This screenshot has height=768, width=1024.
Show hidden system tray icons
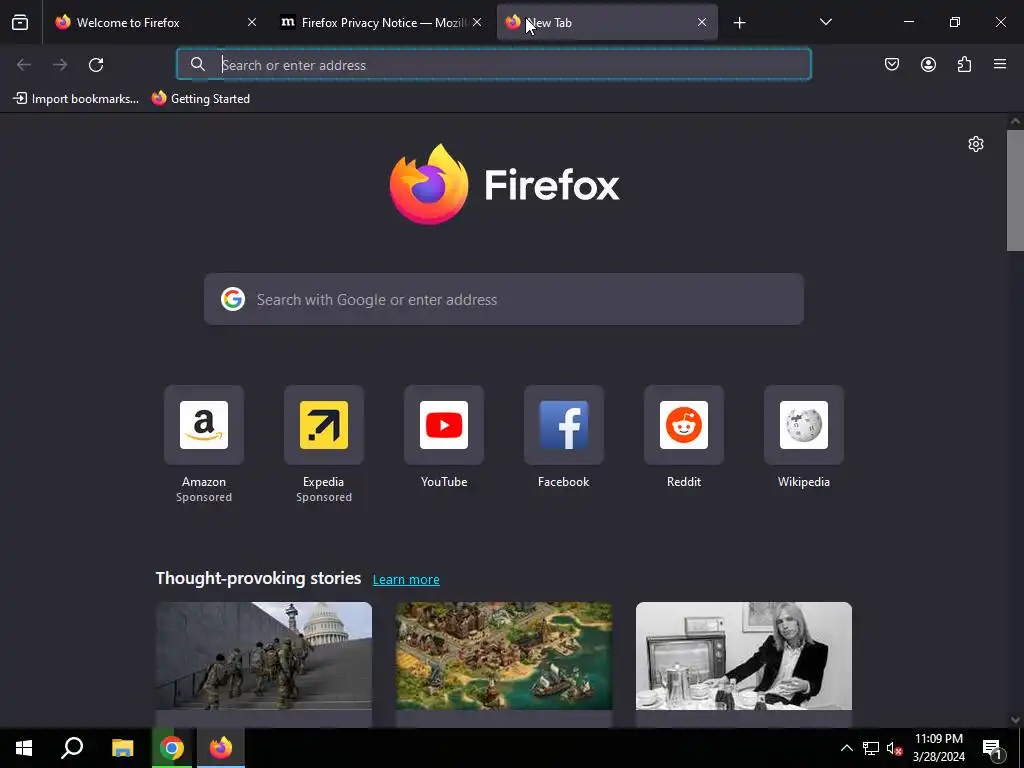tap(846, 748)
